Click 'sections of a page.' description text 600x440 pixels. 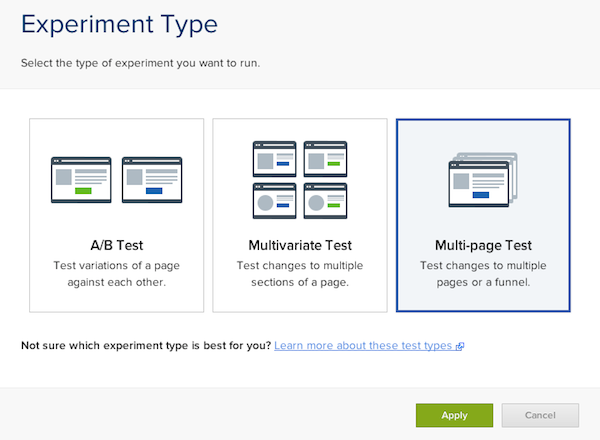point(300,282)
